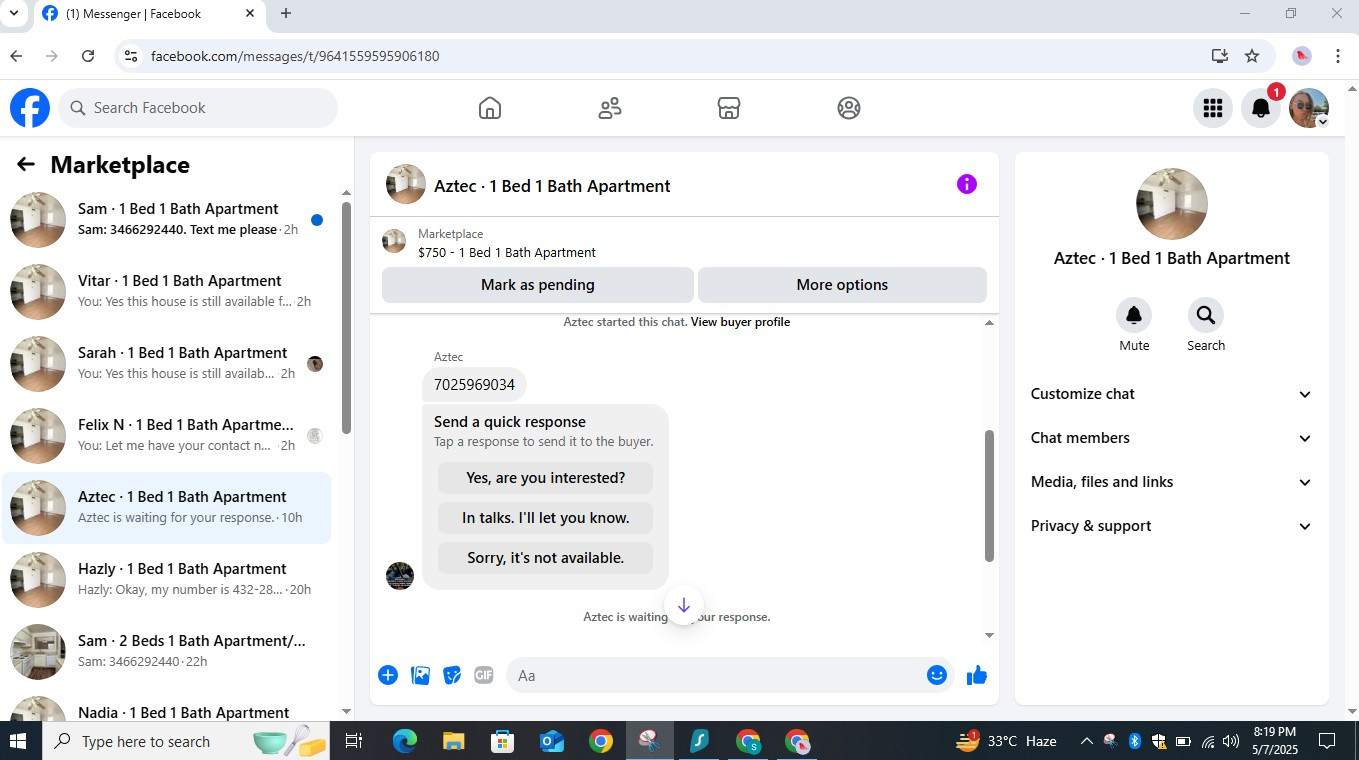Open a new browser tab
Viewport: 1359px width, 760px height.
[x=286, y=14]
